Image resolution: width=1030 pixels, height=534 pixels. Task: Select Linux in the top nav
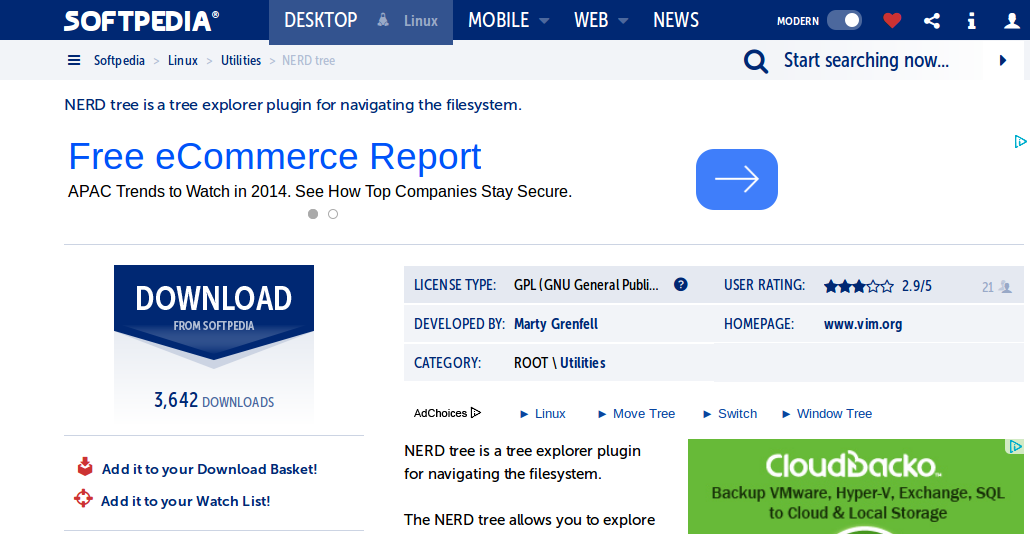point(421,21)
